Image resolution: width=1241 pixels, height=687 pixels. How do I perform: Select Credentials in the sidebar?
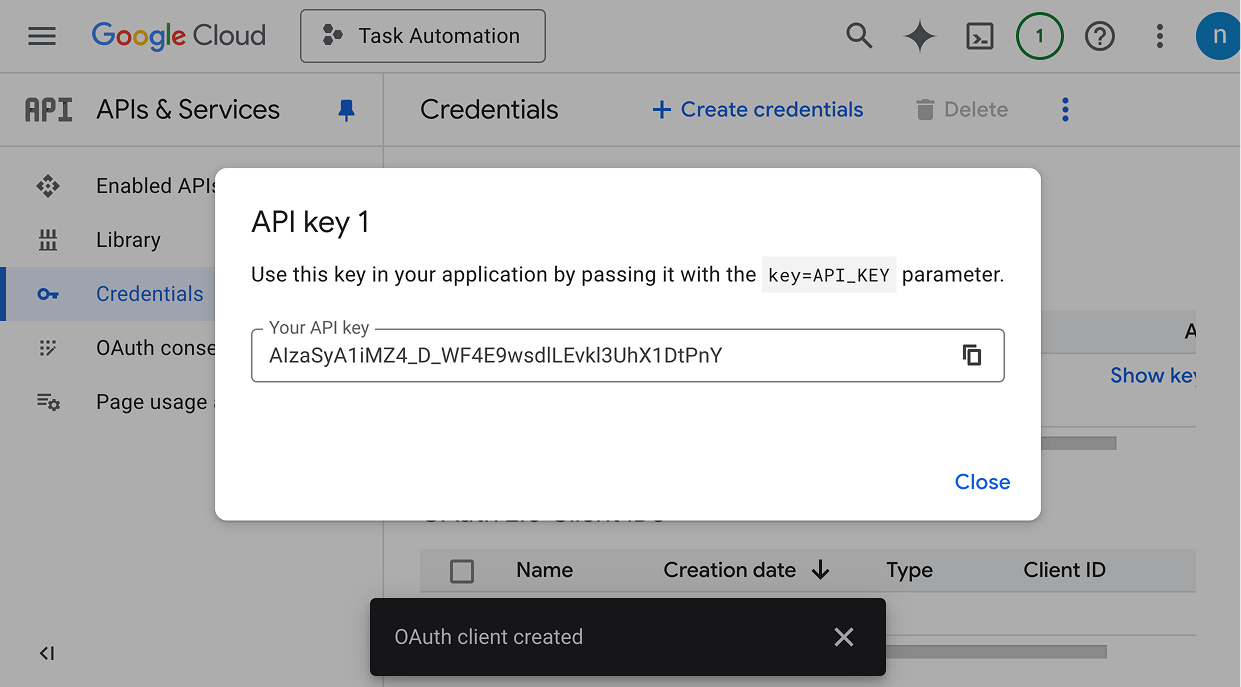tap(149, 294)
